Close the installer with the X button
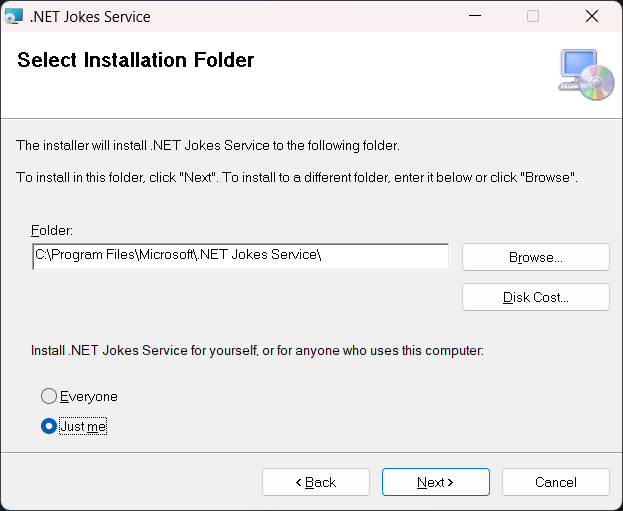The image size is (623, 511). (x=592, y=16)
